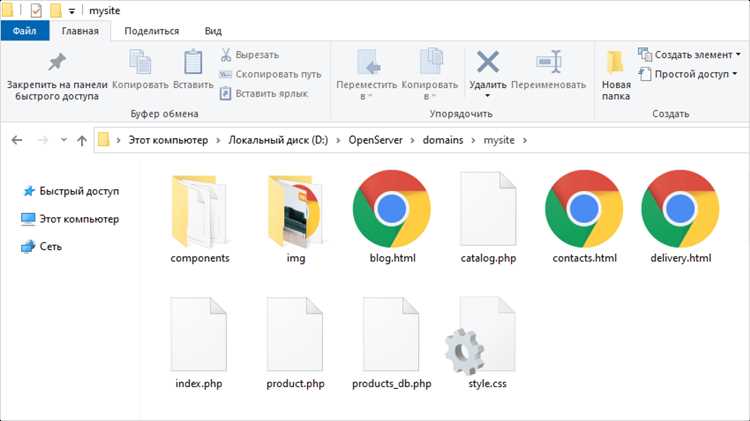This screenshot has height=421, width=750.
Task: Open the Create element dropdown arrow
Action: pyautogui.click(x=738, y=55)
